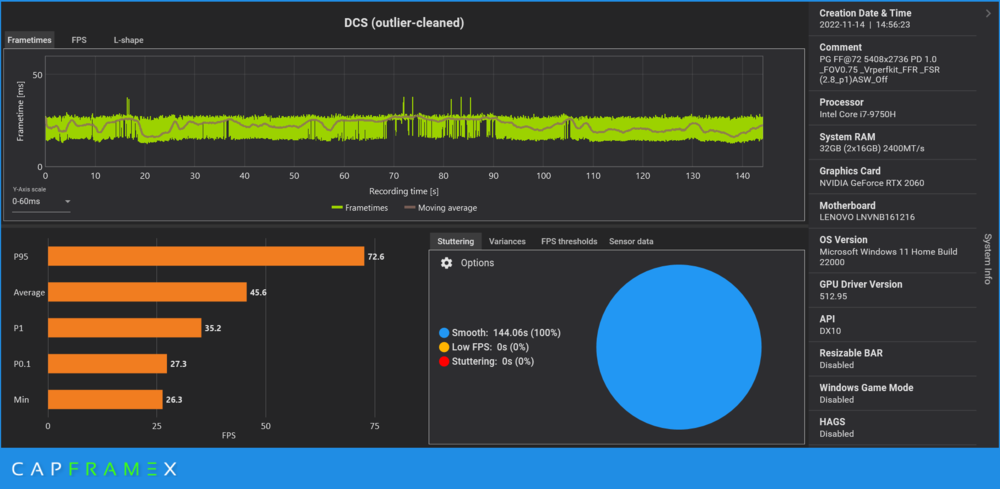Open the FPS thresholds tab
Image resolution: width=1000 pixels, height=489 pixels.
[569, 242]
